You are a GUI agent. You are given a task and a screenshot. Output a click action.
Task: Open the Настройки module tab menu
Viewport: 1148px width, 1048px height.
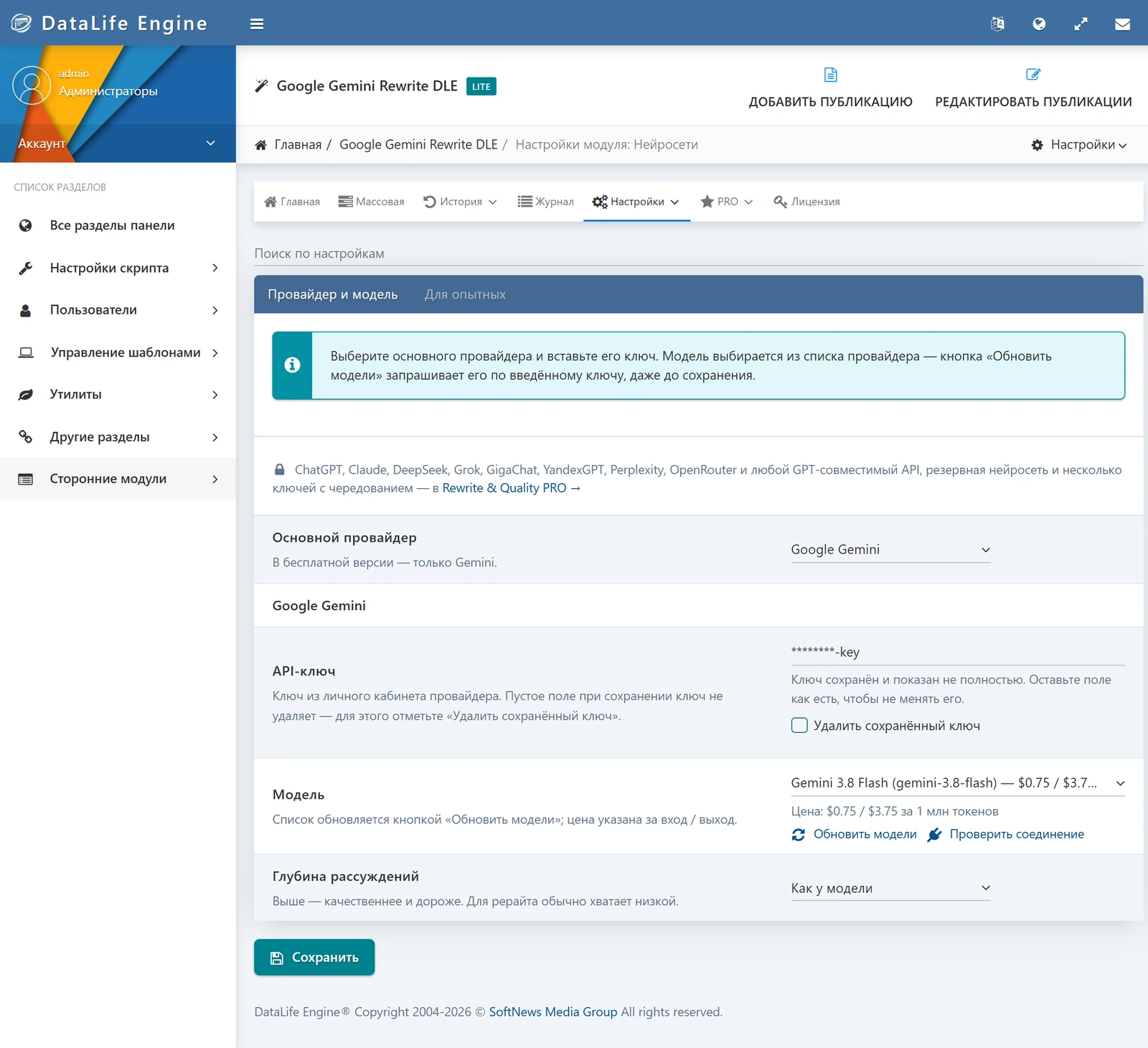point(636,202)
